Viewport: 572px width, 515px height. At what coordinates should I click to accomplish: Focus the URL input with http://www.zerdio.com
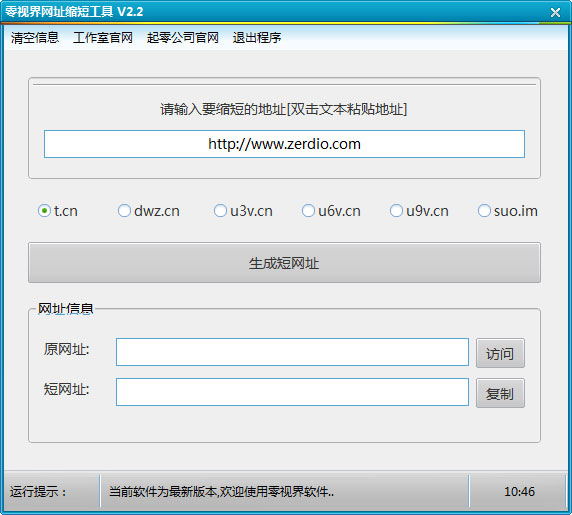coord(285,144)
